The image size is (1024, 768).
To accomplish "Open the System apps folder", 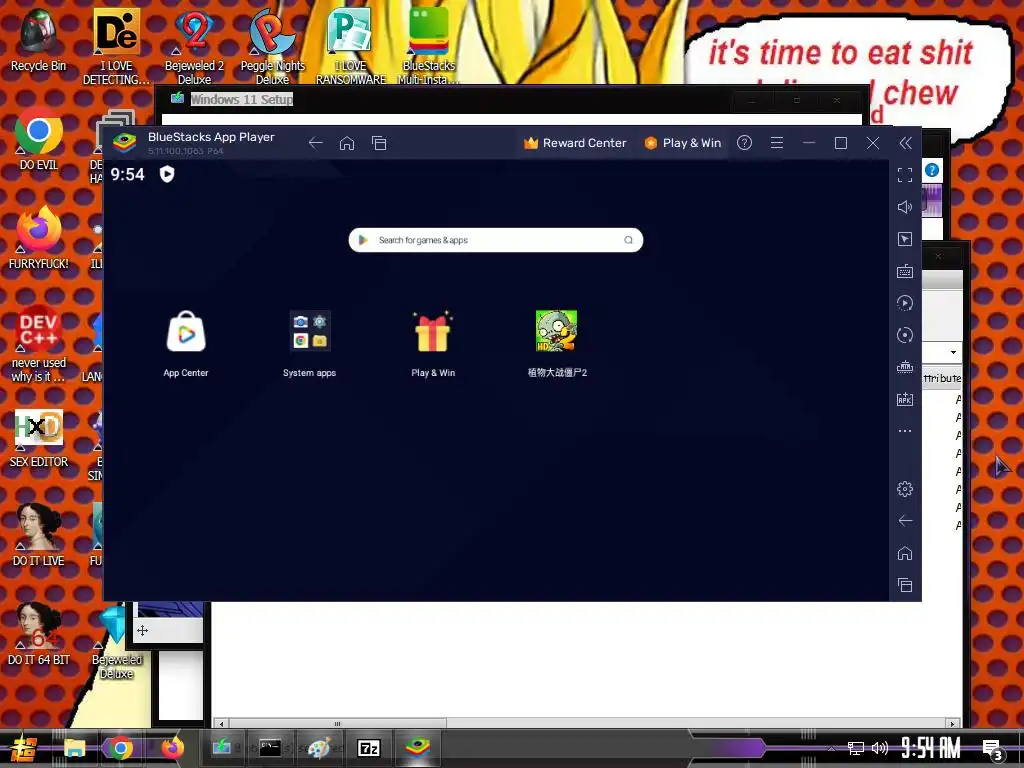I will [x=310, y=330].
